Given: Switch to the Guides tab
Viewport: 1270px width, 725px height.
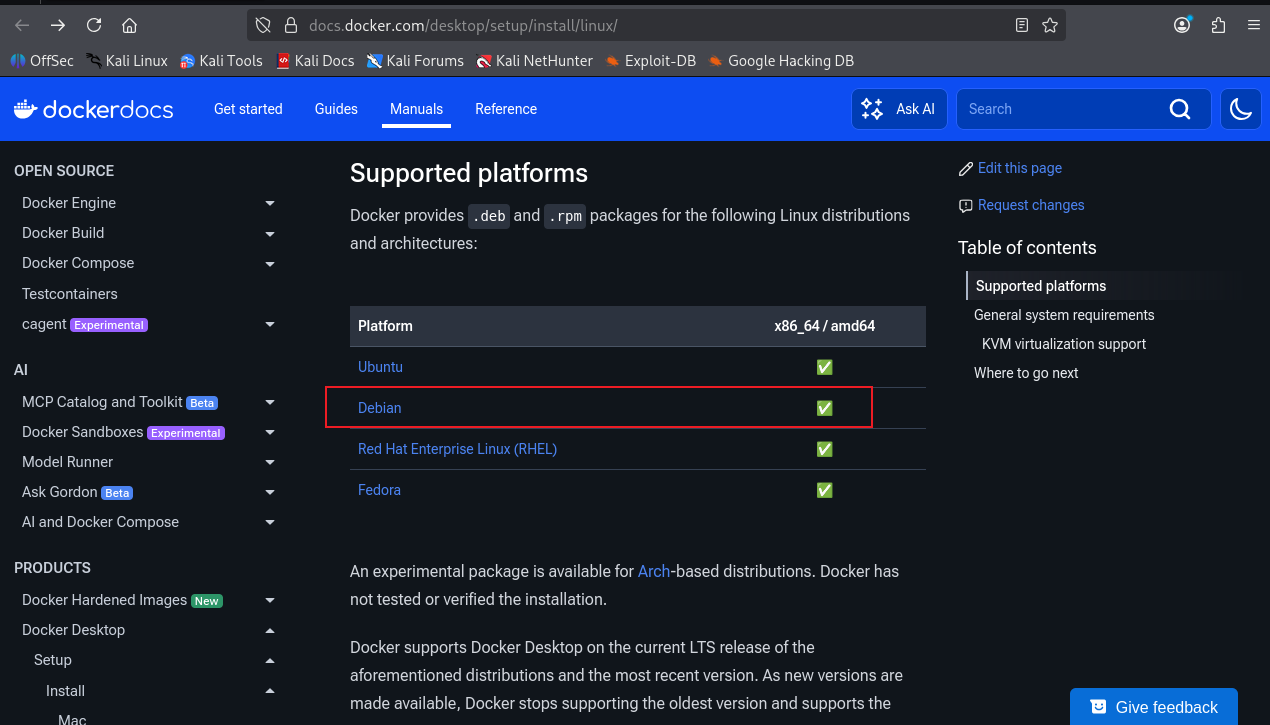Looking at the screenshot, I should click(x=336, y=109).
